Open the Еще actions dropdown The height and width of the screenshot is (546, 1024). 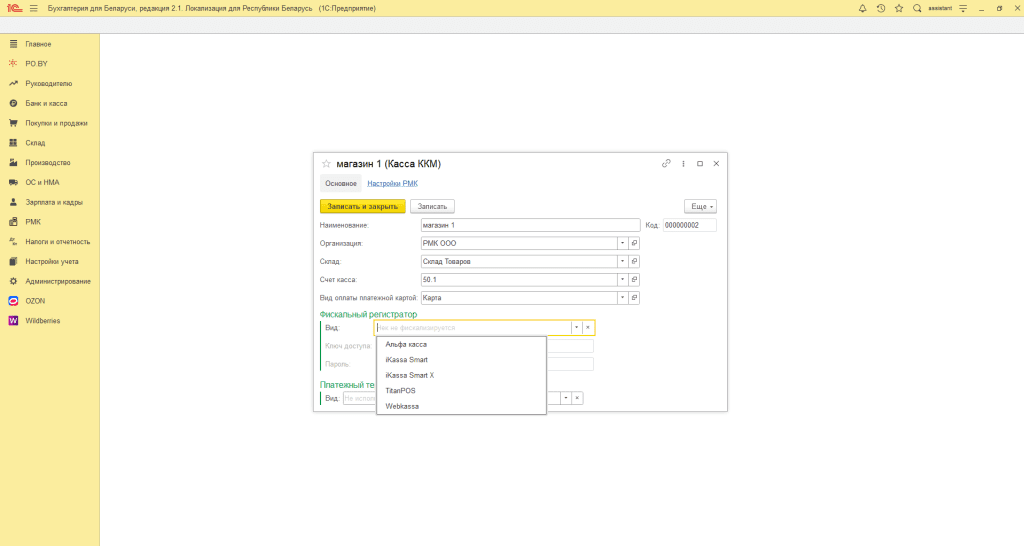[700, 206]
